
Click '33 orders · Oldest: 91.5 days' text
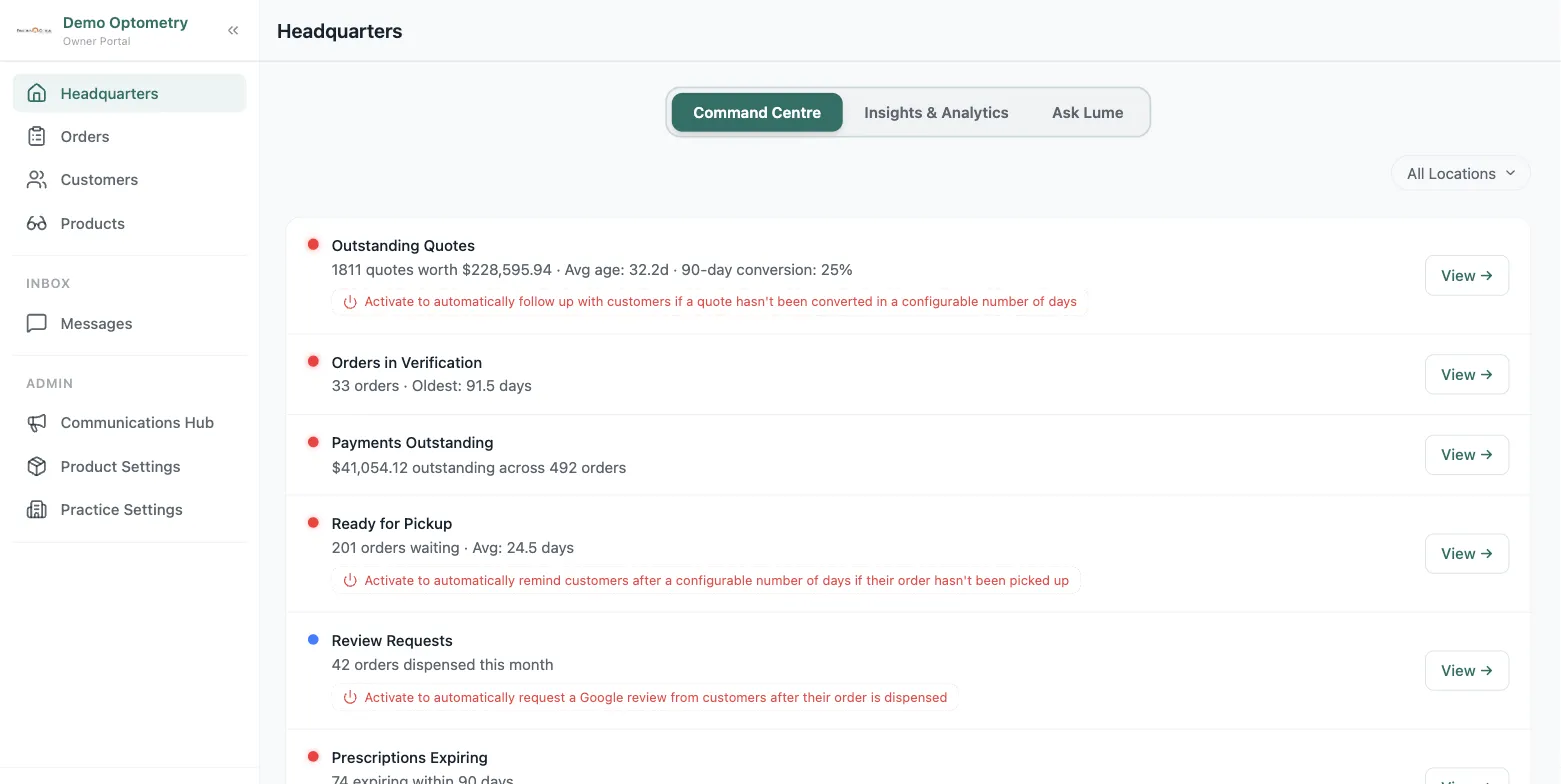click(x=432, y=386)
